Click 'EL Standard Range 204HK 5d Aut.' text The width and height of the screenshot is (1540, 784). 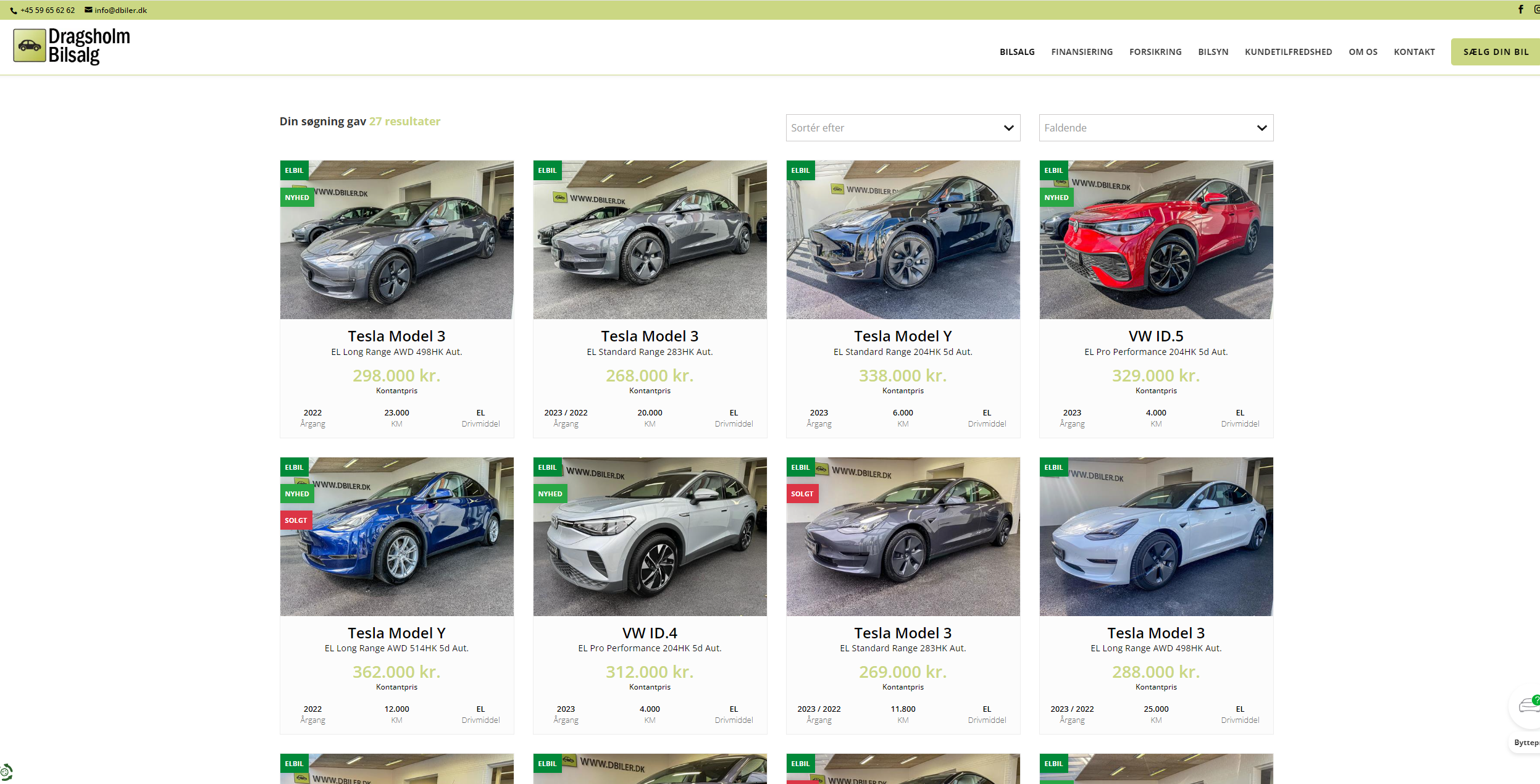(x=903, y=352)
